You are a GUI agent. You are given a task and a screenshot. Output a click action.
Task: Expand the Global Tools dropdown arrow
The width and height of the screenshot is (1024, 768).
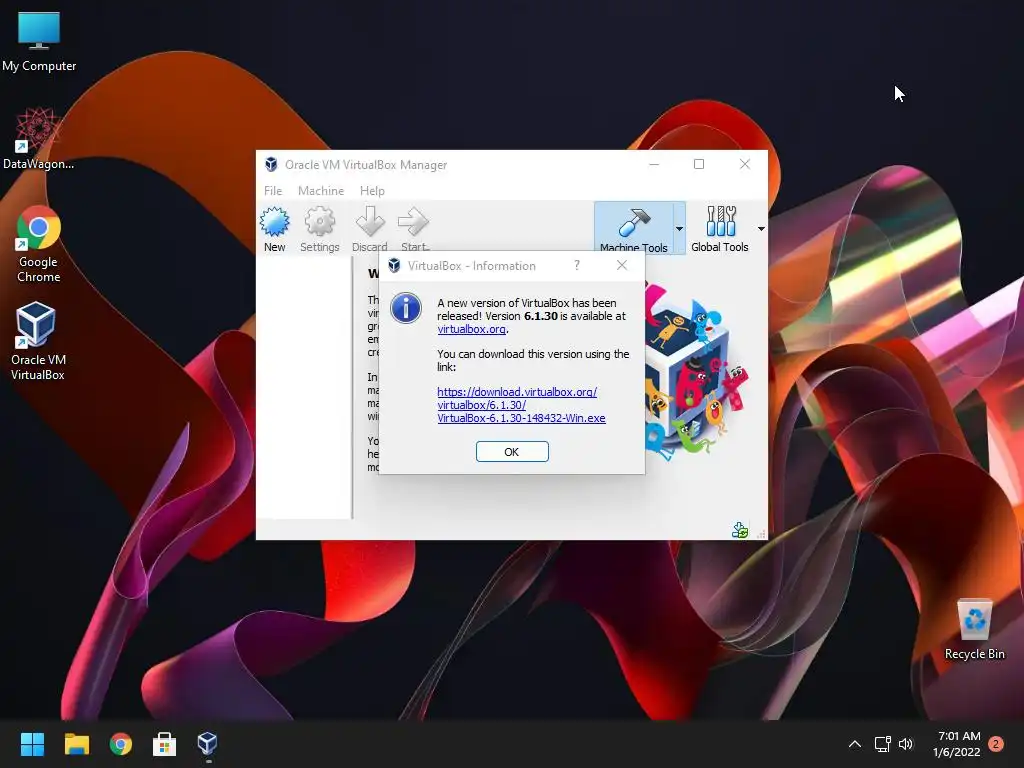tap(761, 229)
